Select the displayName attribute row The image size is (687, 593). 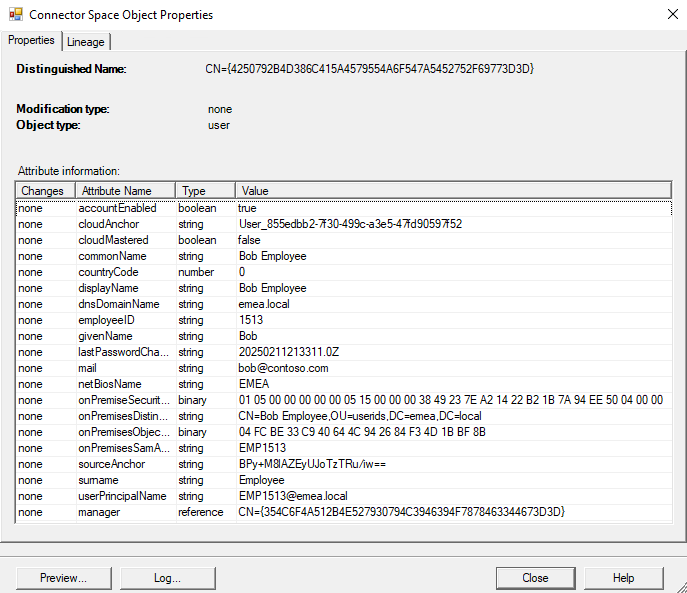[344, 288]
